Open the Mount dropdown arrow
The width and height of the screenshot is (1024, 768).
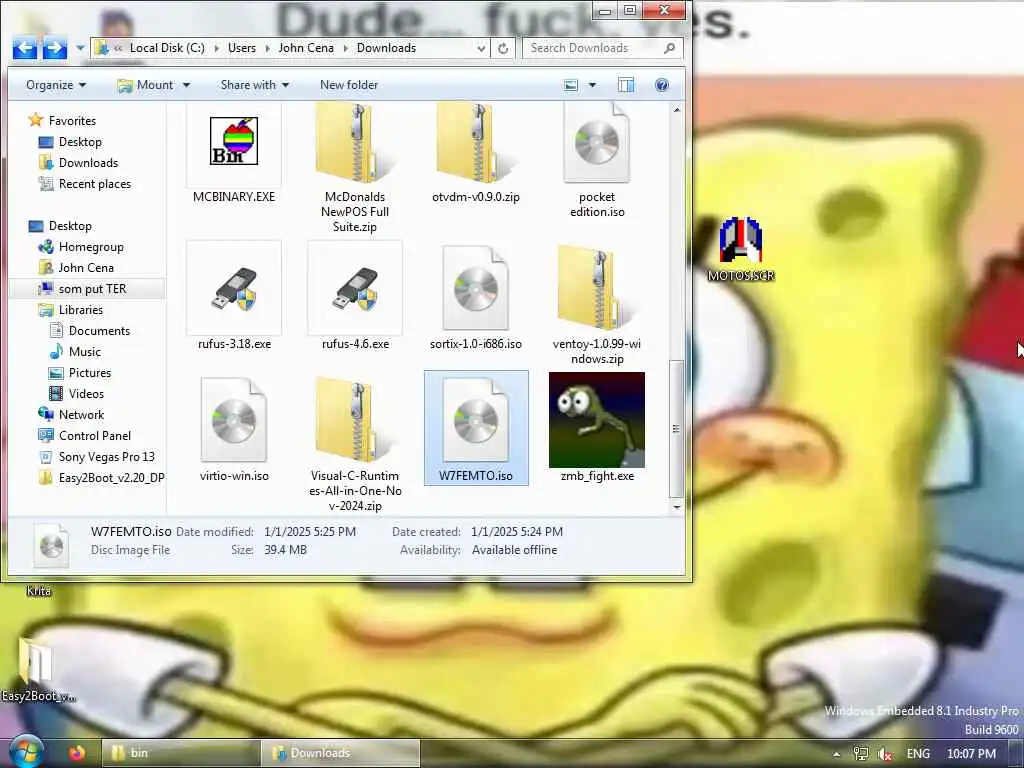coord(186,85)
